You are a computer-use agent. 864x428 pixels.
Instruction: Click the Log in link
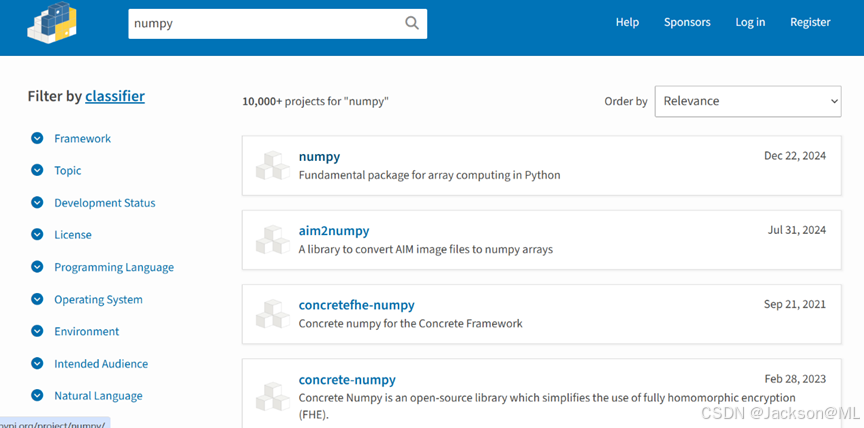point(750,22)
